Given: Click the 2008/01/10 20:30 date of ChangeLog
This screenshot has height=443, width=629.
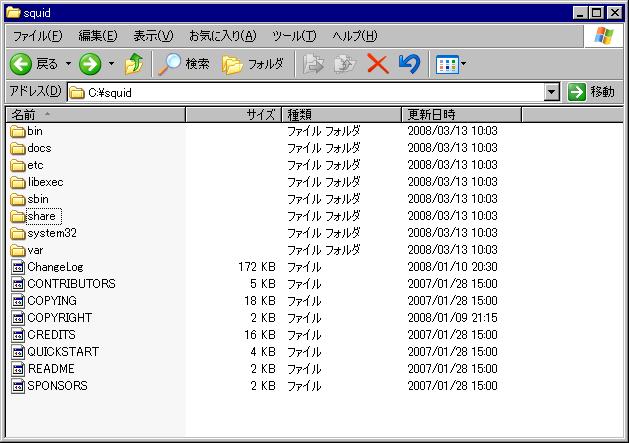Looking at the screenshot, I should click(x=452, y=267).
